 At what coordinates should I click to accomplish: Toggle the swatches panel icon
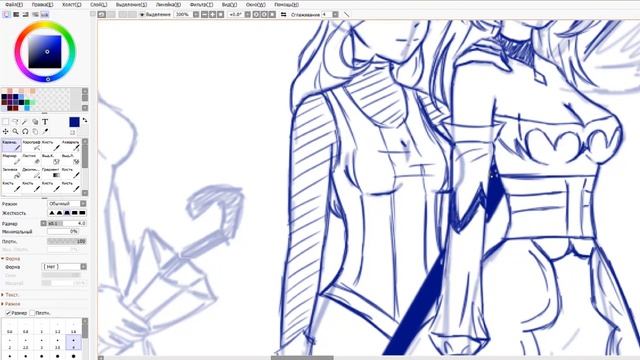(x=44, y=14)
